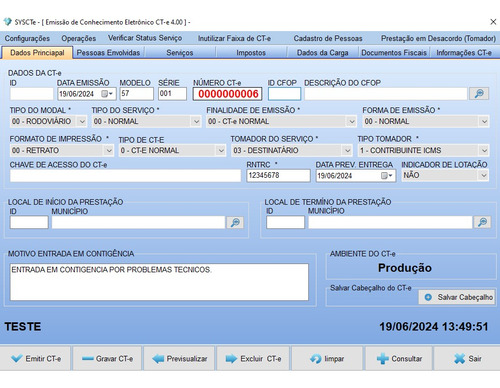Open the Operações menu
Image resolution: width=500 pixels, height=388 pixels.
(79, 38)
